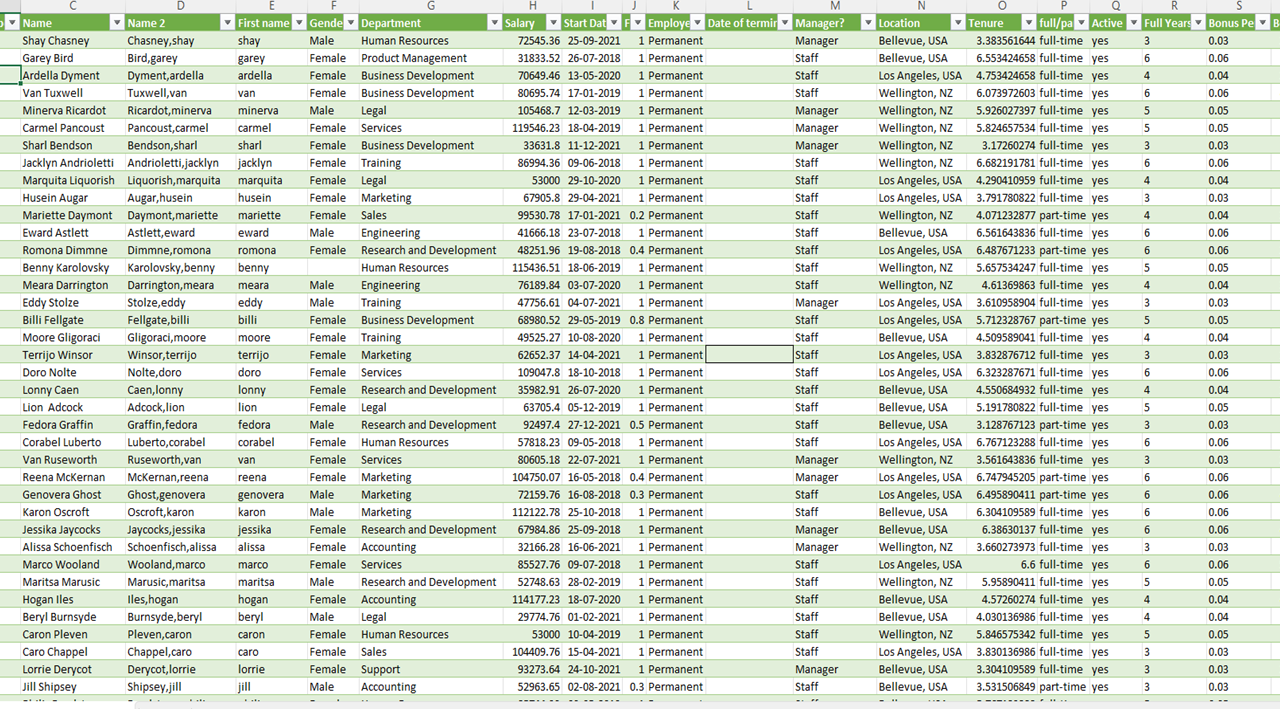Viewport: 1280px width, 720px height.
Task: Select the cell Dyment,ardella
Action: pos(180,76)
